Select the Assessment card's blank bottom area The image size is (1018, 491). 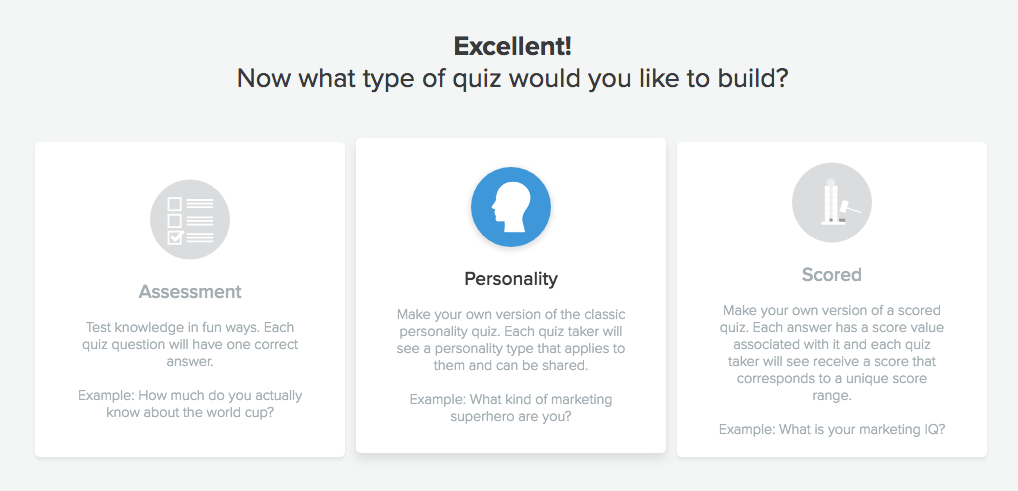point(190,440)
